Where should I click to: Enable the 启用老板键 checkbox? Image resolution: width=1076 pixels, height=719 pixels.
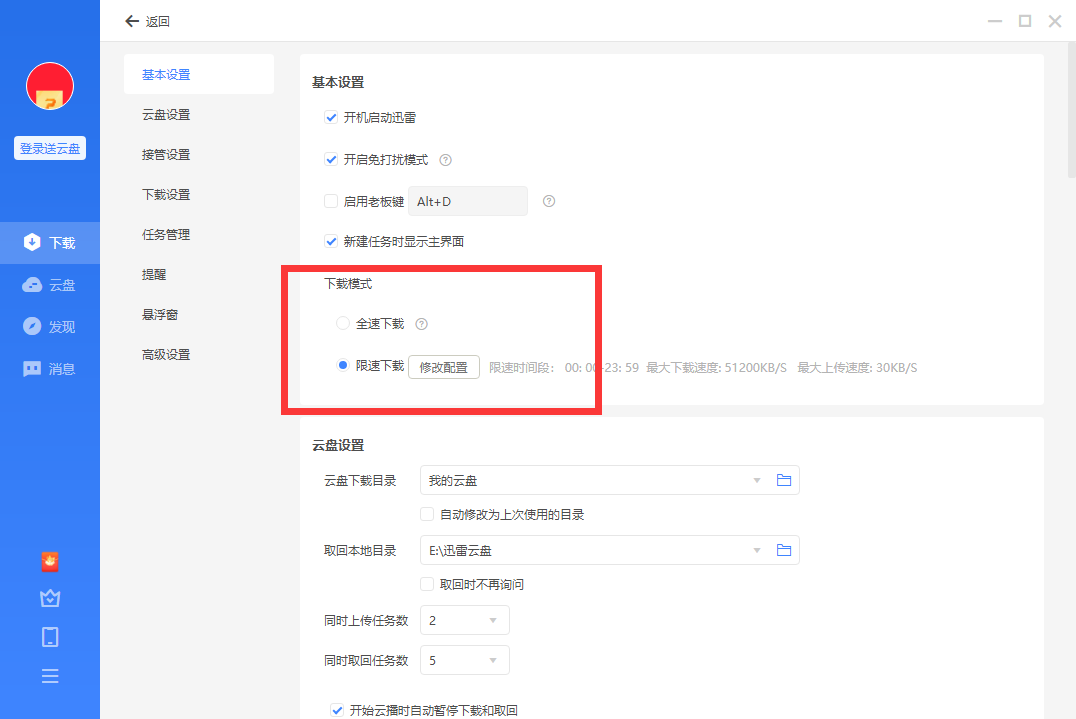(x=331, y=201)
